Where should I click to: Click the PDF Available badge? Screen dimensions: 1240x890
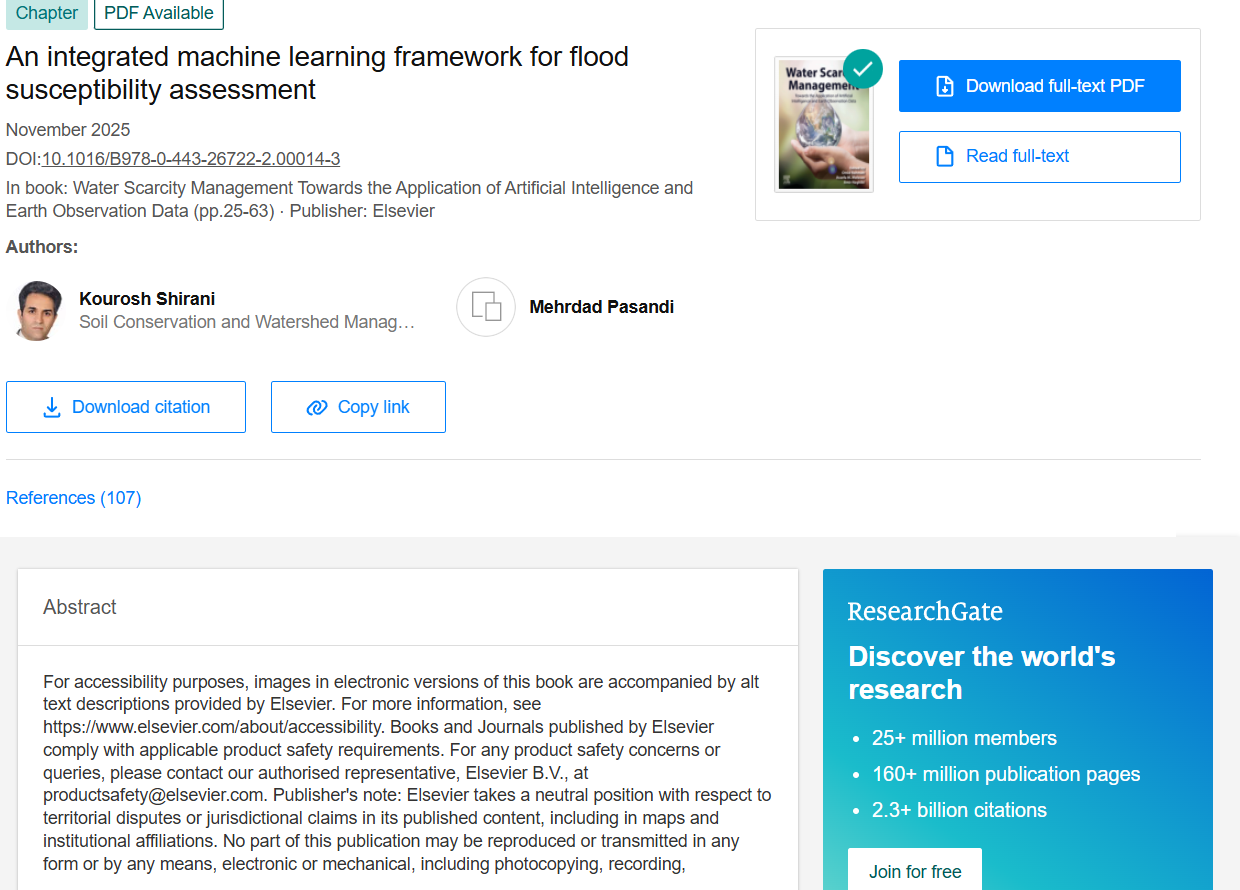point(159,13)
